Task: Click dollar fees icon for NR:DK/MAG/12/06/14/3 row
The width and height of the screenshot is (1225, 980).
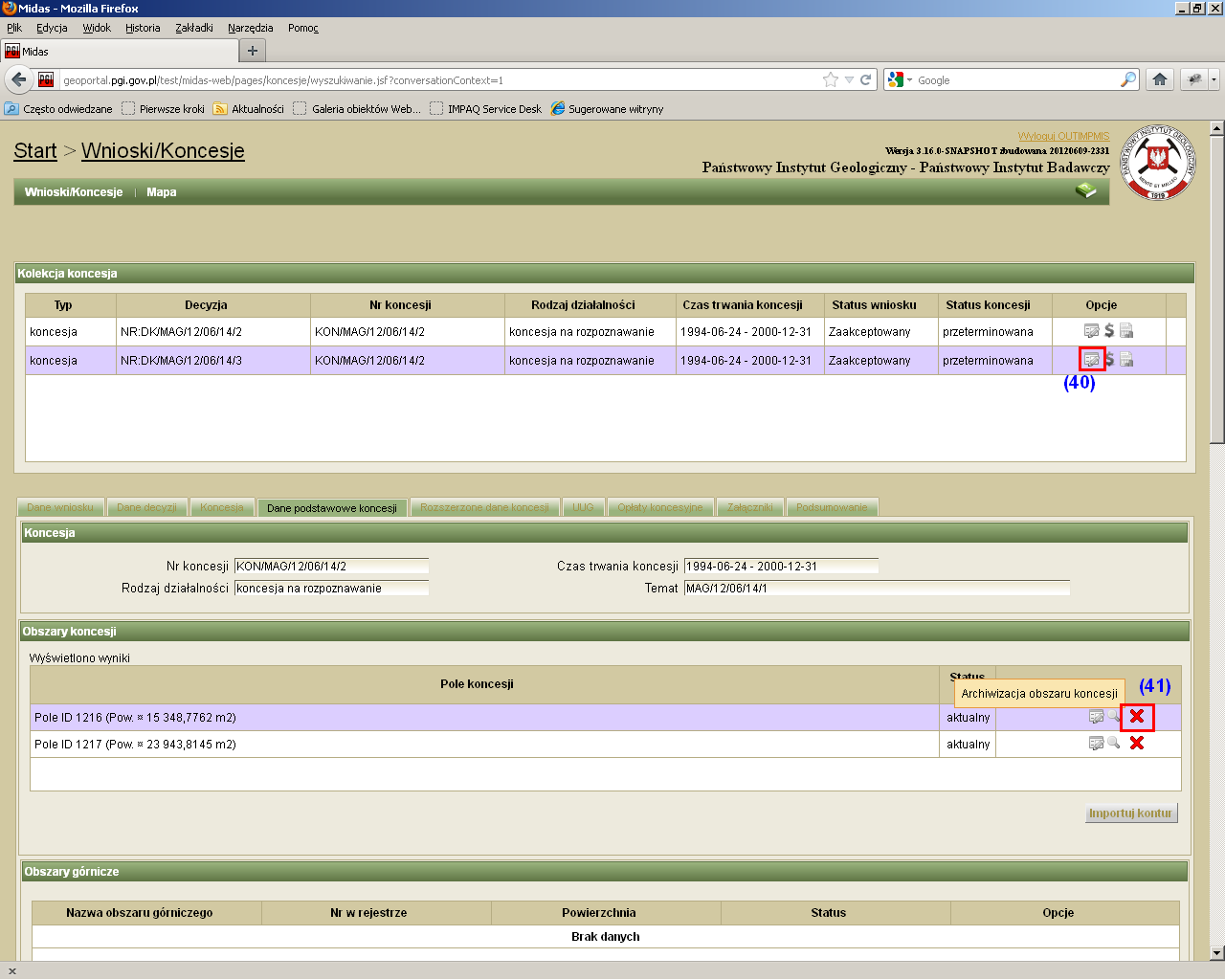Action: point(1109,360)
